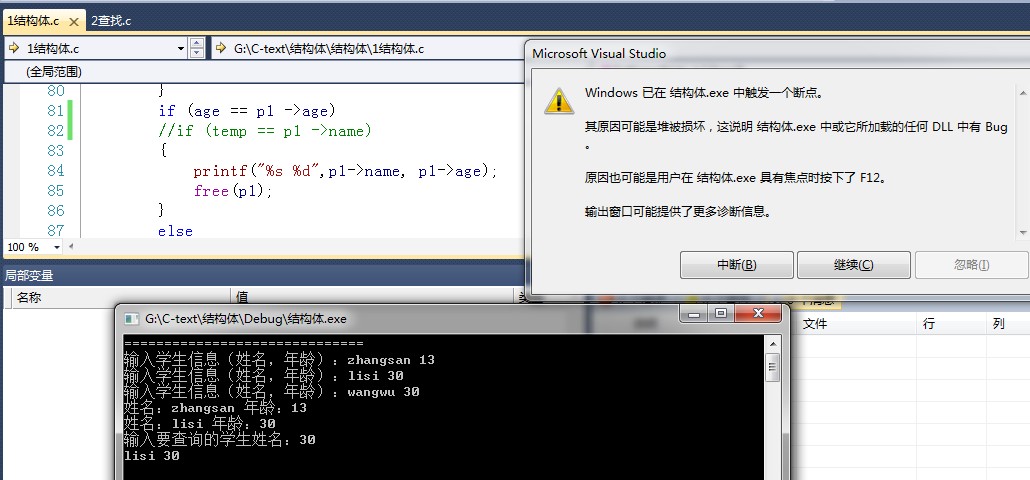Image resolution: width=1030 pixels, height=480 pixels.
Task: Click the console title G:\C-text\结构体\Debug\结构体.exe
Action: pyautogui.click(x=246, y=319)
